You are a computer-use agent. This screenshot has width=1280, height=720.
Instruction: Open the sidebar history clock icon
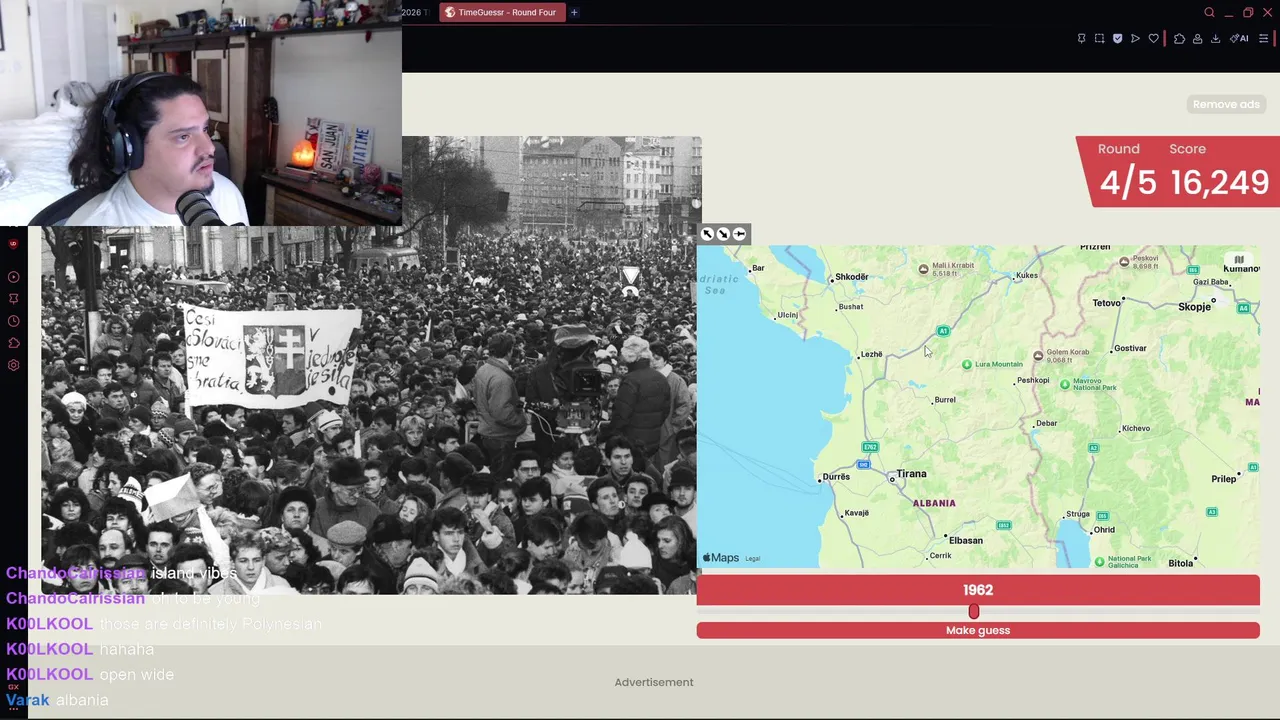coord(13,321)
